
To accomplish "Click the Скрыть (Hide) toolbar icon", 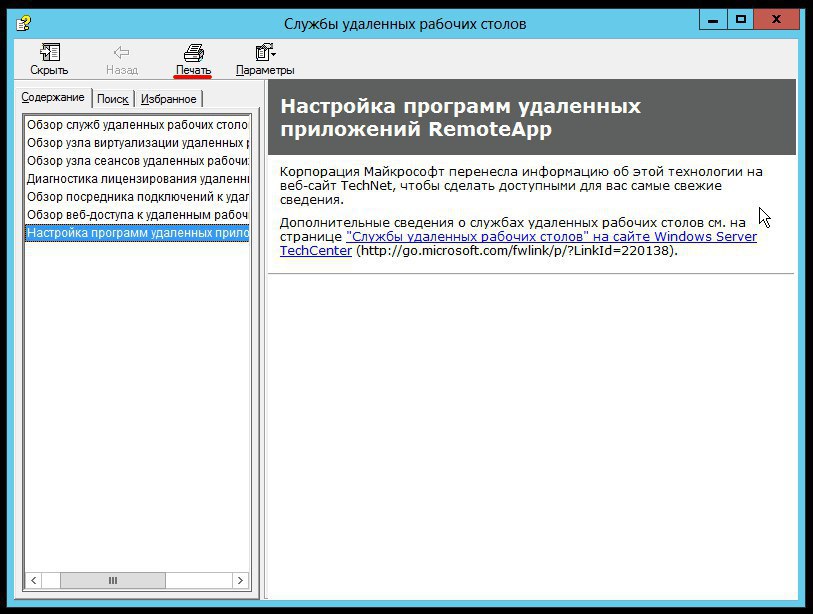I will coord(49,54).
